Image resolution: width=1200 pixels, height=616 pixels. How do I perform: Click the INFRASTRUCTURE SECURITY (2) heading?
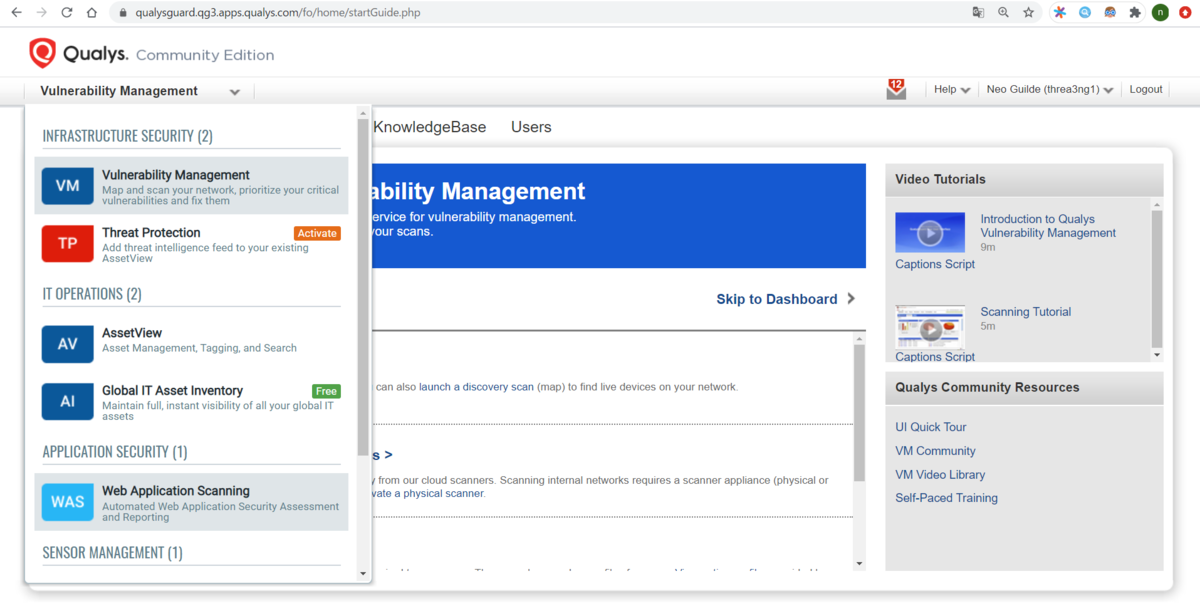pyautogui.click(x=127, y=136)
